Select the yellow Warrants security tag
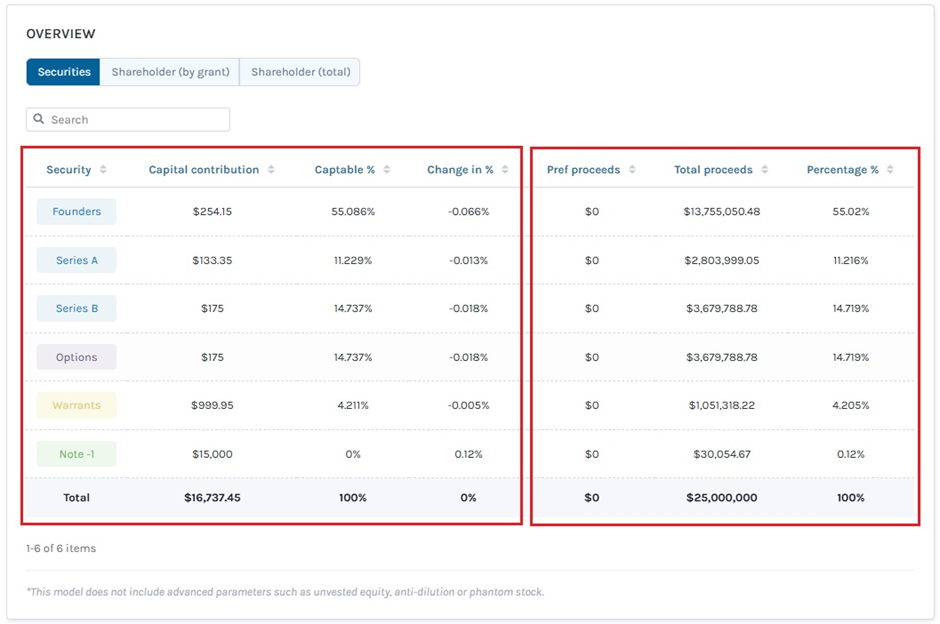Viewport: 940px width, 624px height. (x=76, y=405)
